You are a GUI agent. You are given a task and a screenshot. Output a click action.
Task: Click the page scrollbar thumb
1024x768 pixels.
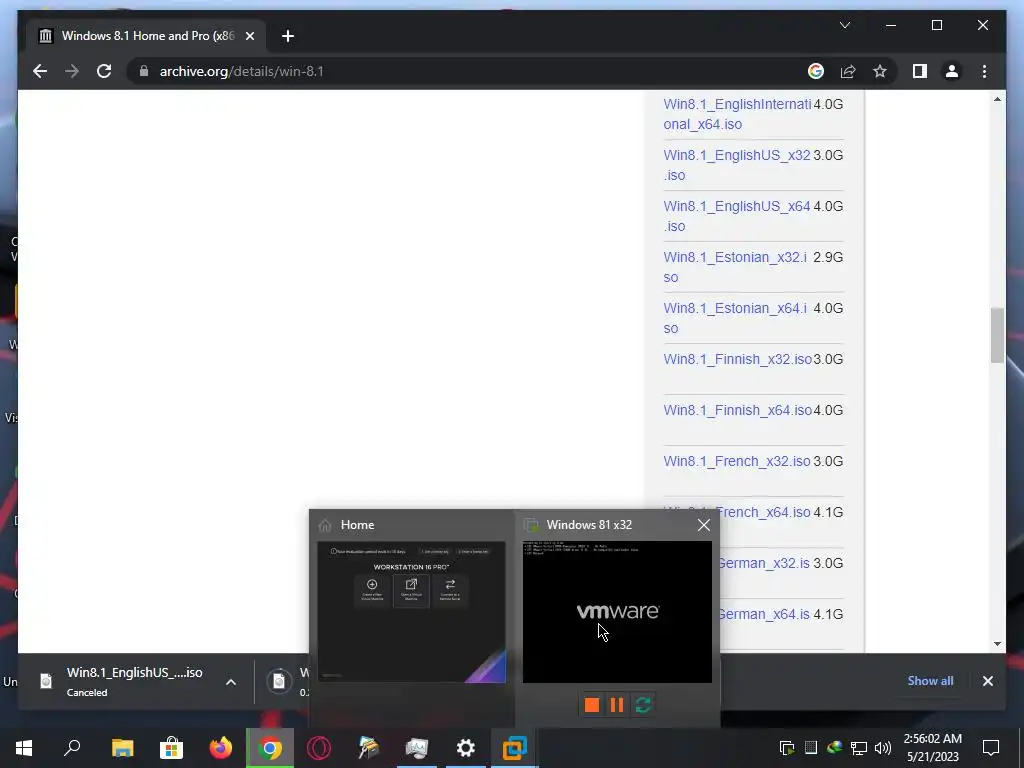point(997,335)
